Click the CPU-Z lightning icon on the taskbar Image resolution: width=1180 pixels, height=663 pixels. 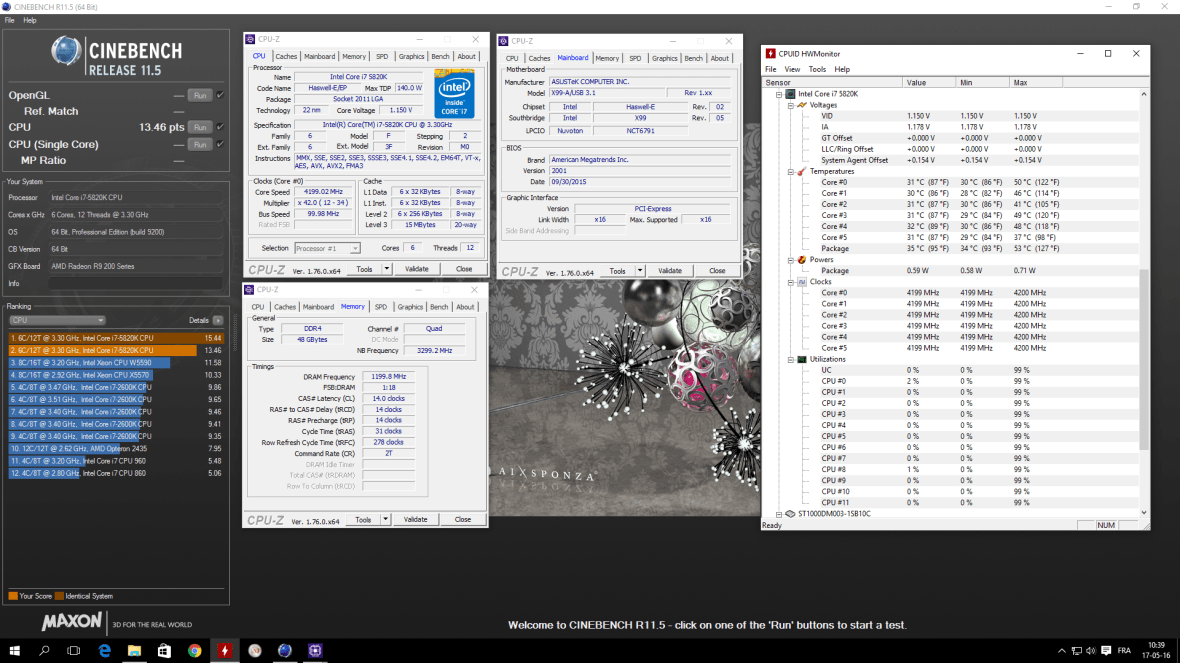[x=224, y=650]
